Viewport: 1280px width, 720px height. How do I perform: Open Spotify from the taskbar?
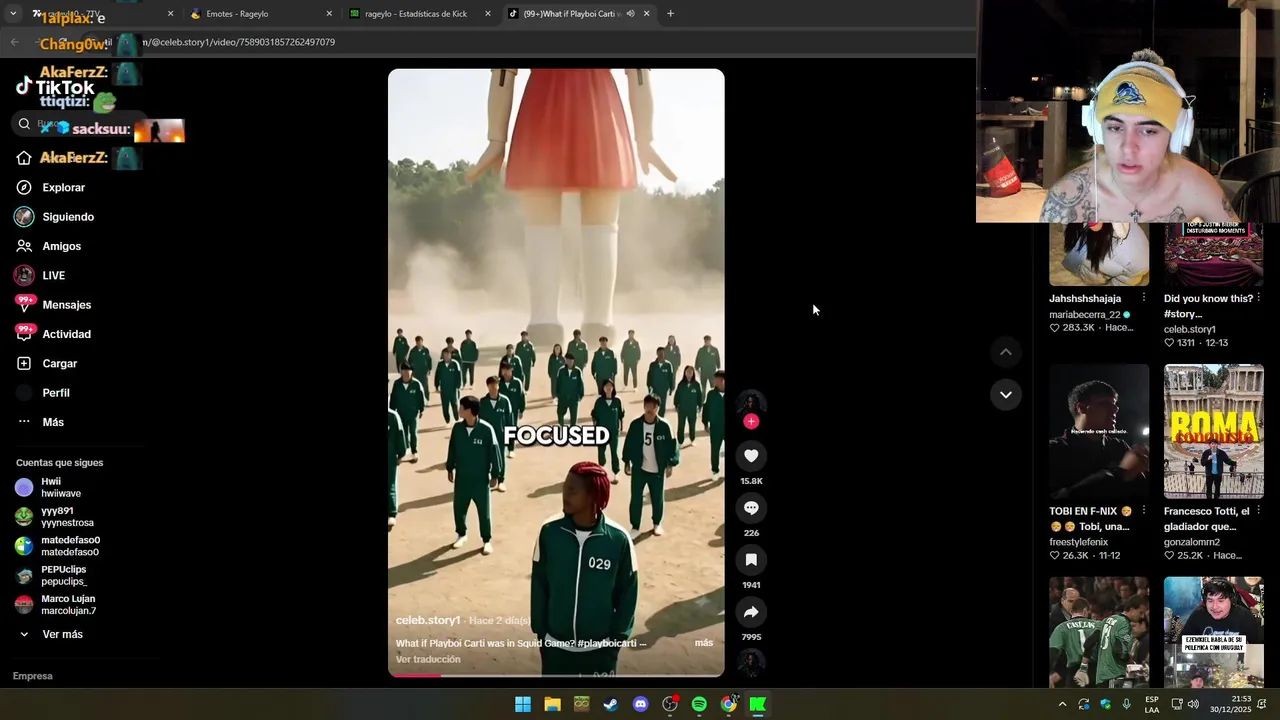point(699,704)
